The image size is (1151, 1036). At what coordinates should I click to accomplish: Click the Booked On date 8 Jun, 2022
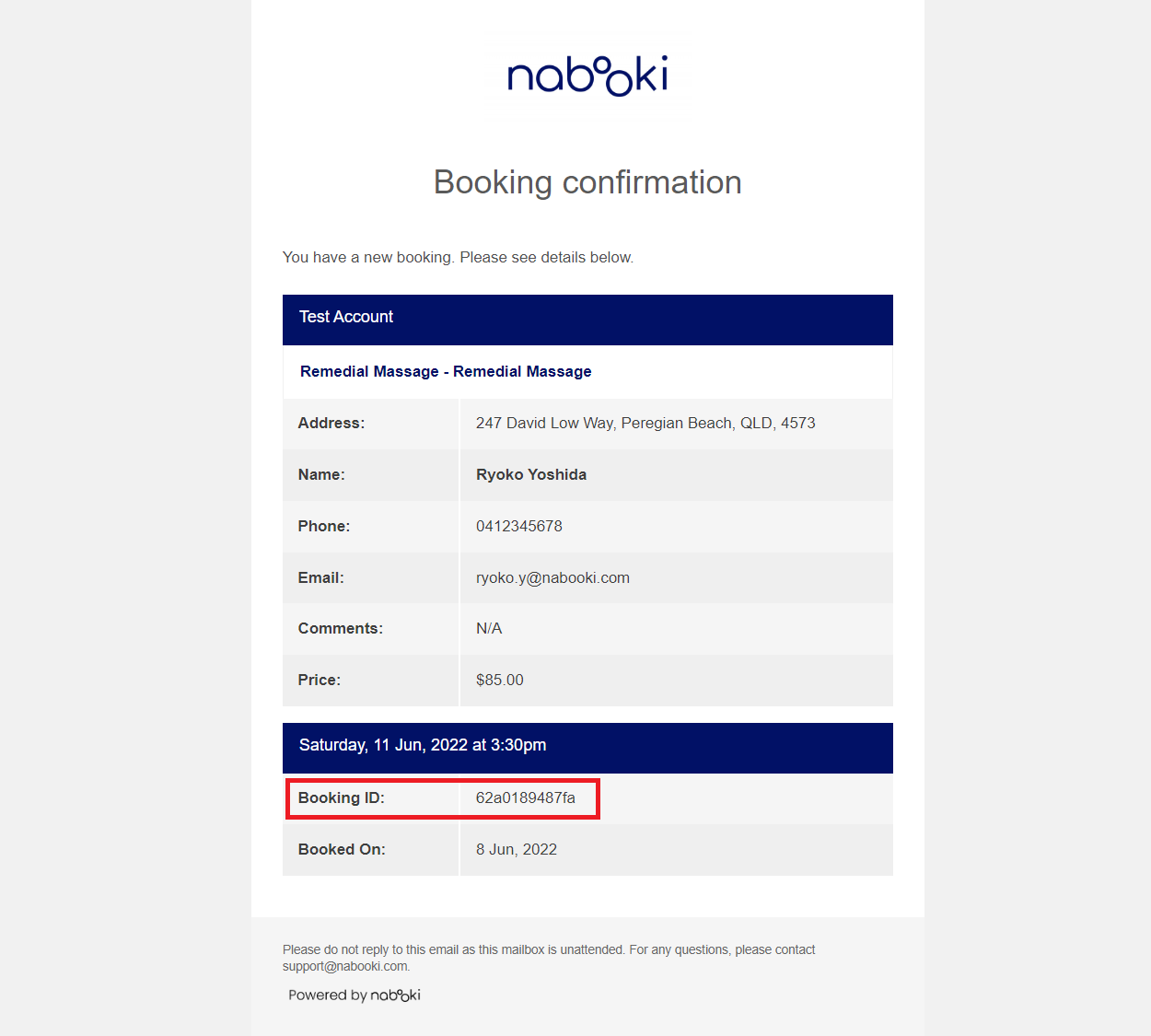pos(516,849)
